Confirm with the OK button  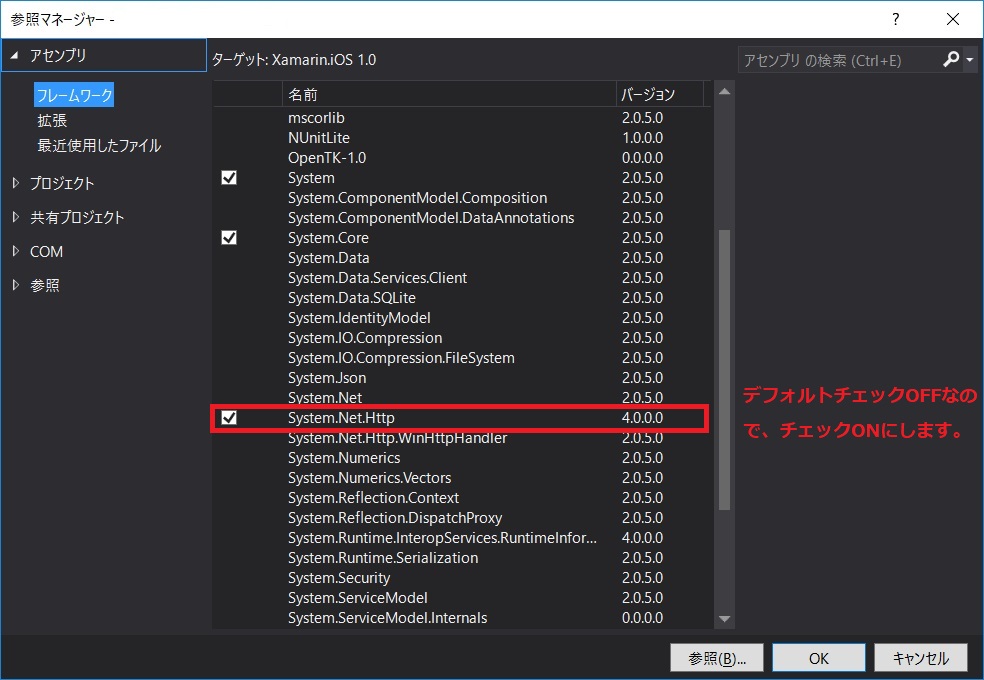818,658
